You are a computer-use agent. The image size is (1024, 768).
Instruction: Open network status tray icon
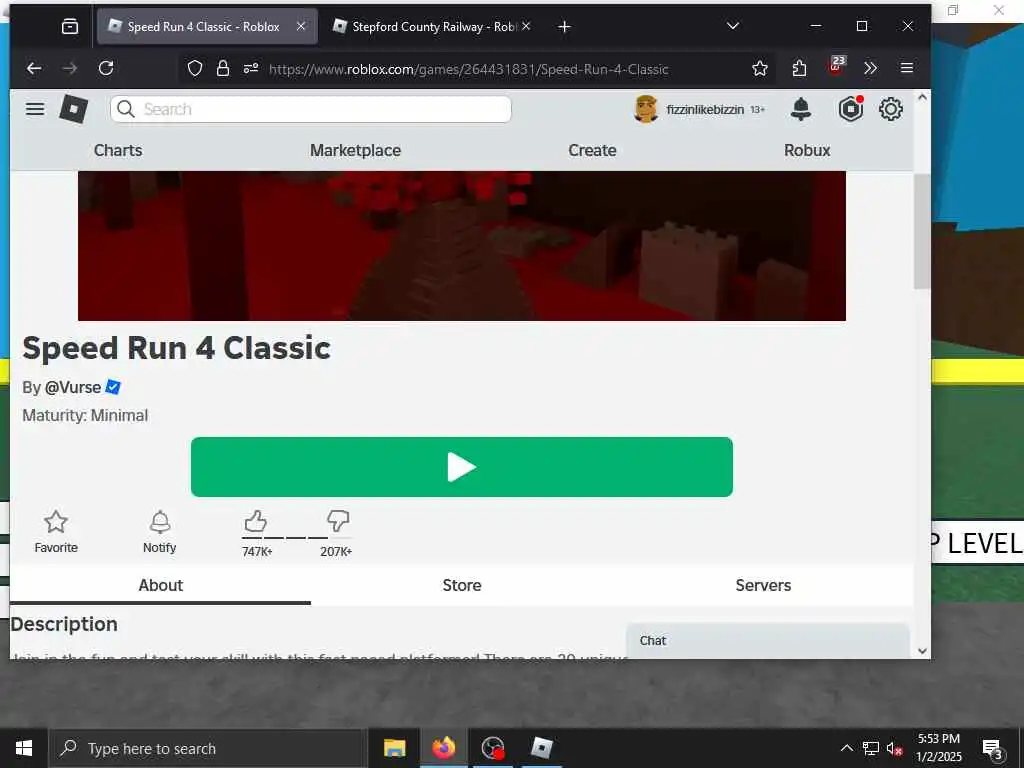coord(871,748)
